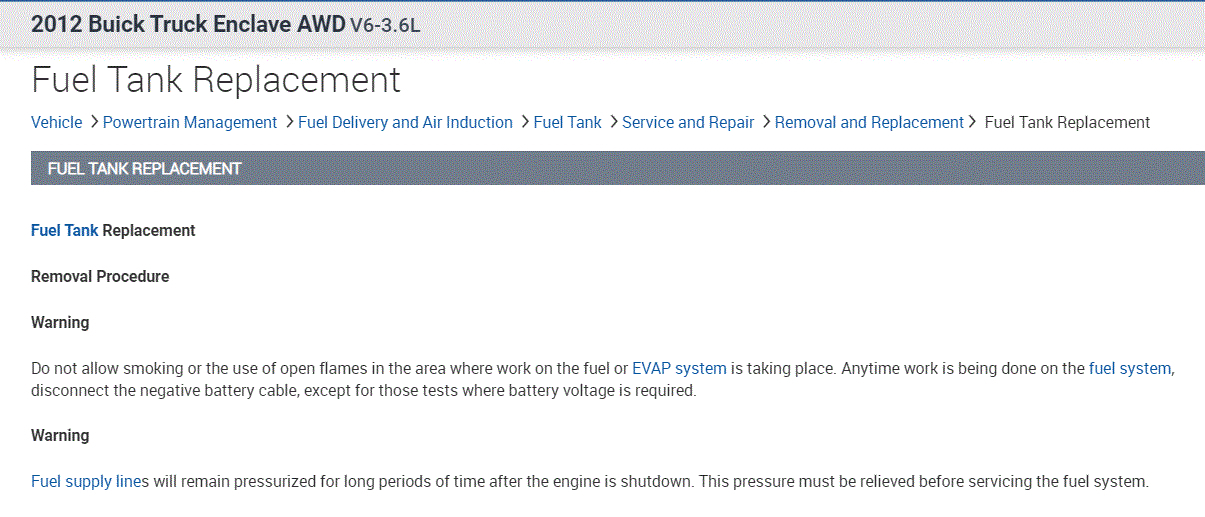Follow the fuel system link in first warning

[x=1129, y=368]
